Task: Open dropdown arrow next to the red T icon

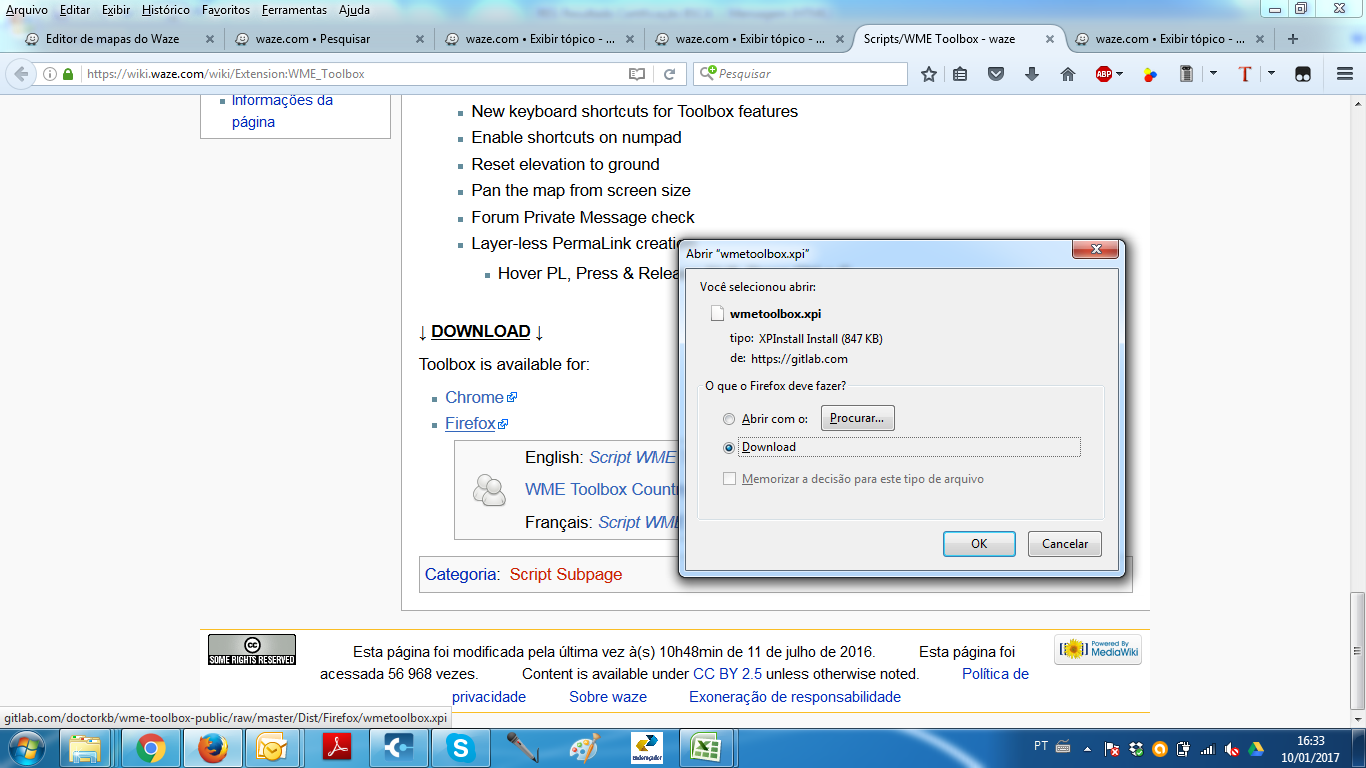Action: point(1271,74)
